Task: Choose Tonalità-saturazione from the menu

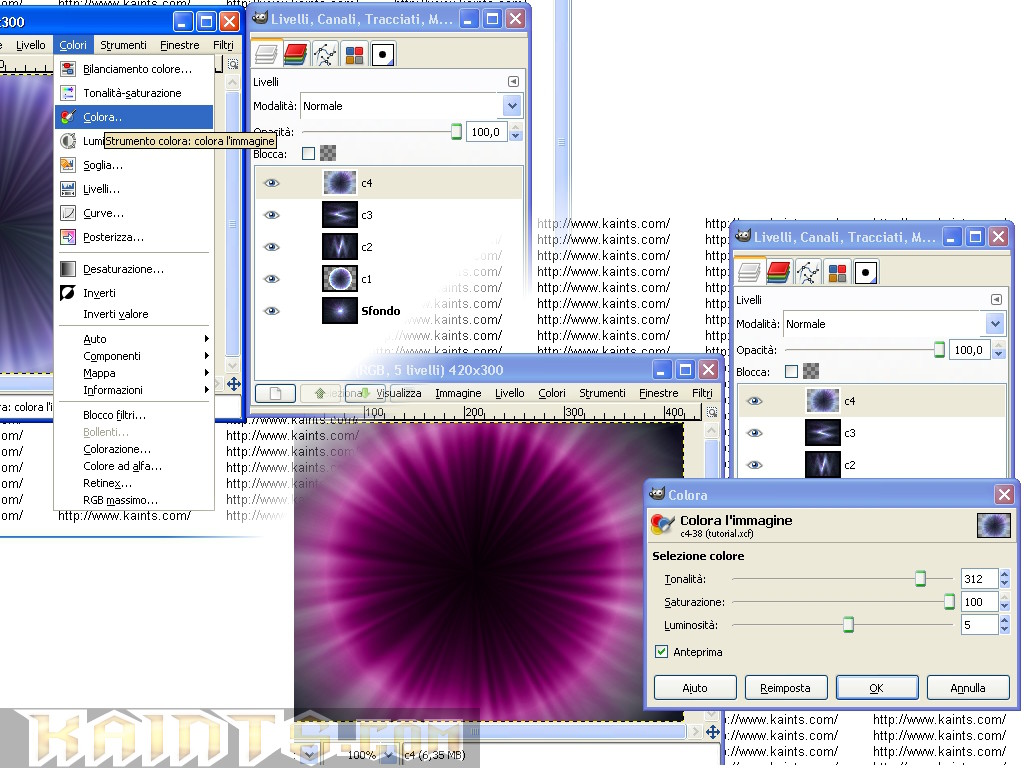Action: pyautogui.click(x=134, y=93)
